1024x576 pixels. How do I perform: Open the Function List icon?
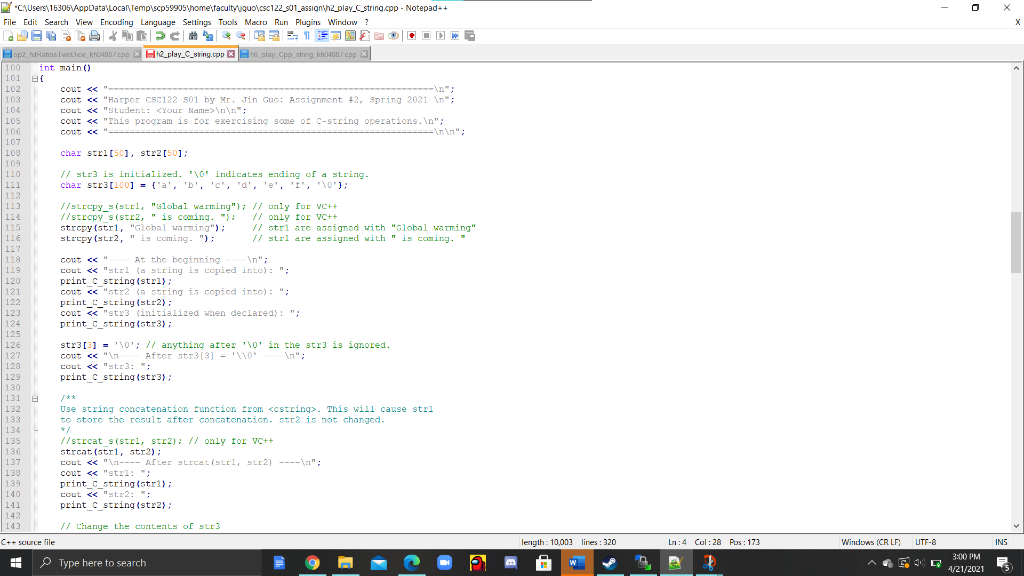coord(364,36)
